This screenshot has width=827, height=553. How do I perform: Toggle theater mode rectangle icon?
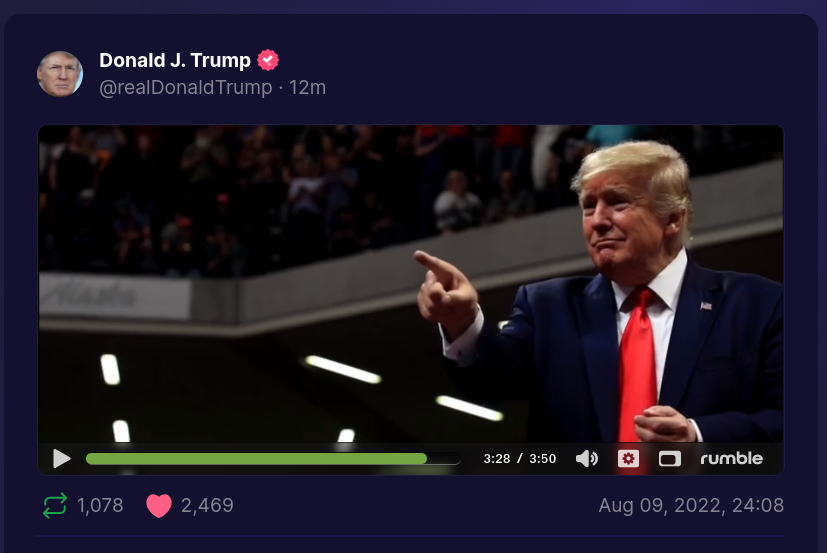pyautogui.click(x=670, y=459)
